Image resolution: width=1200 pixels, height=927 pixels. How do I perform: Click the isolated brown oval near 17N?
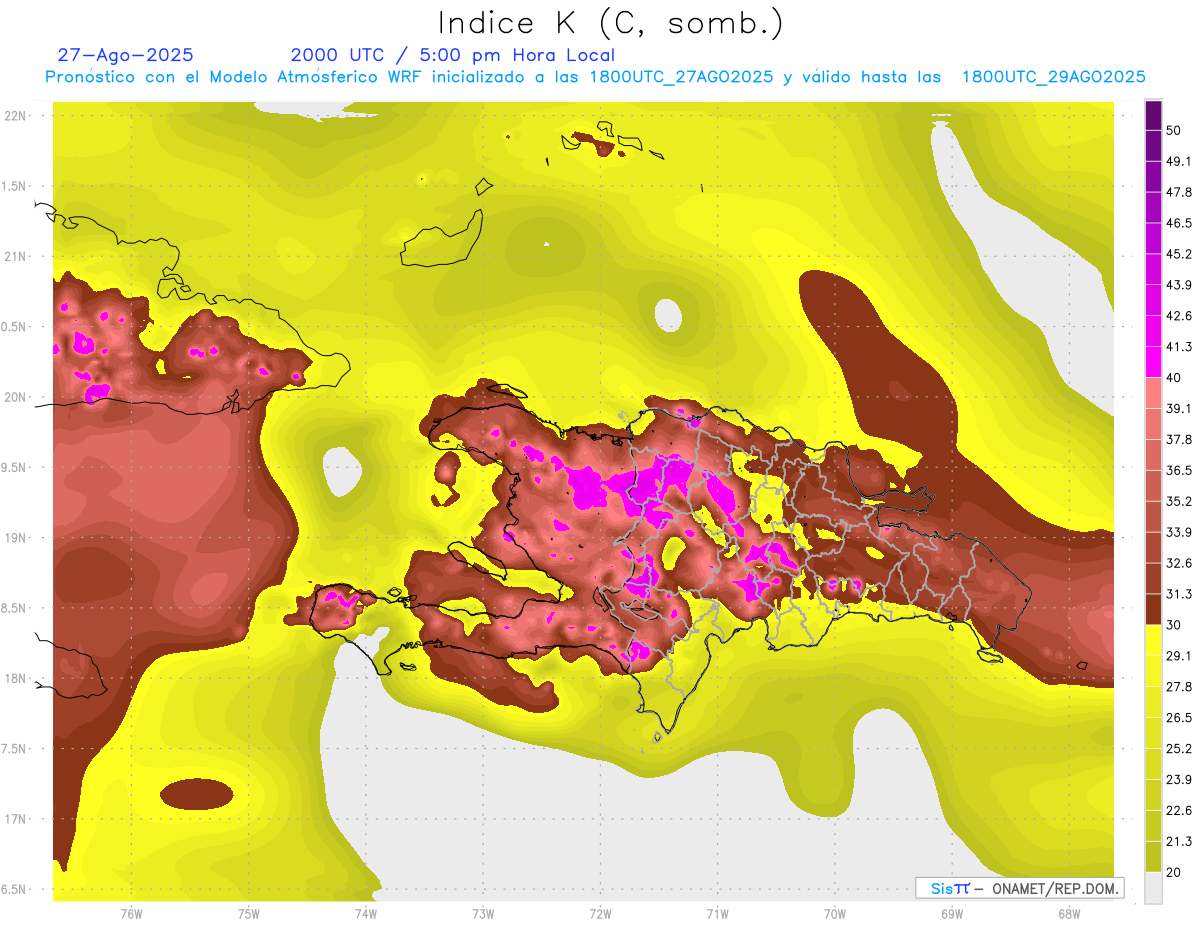point(195,794)
